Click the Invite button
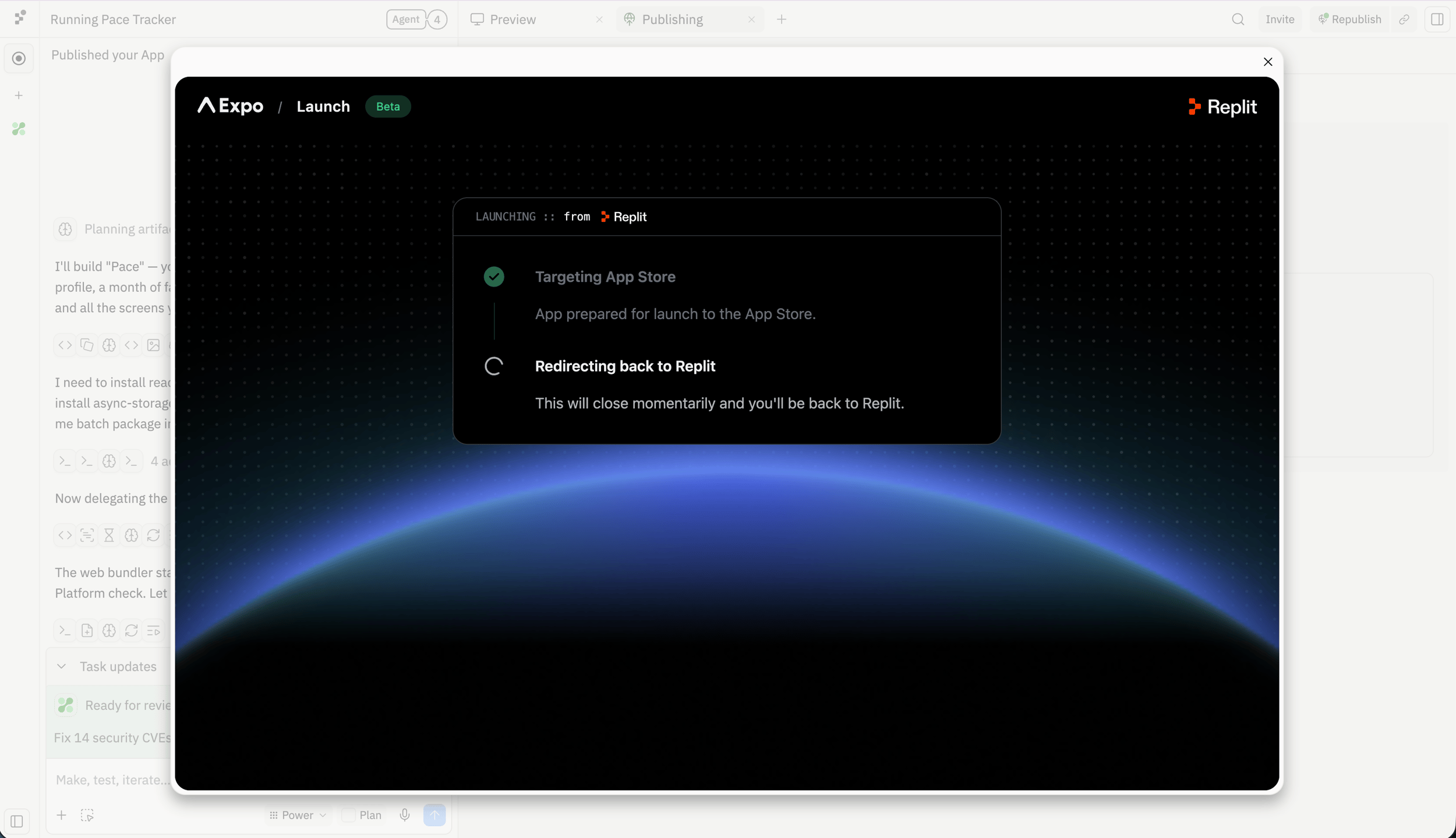This screenshot has width=1456, height=838. click(x=1280, y=19)
